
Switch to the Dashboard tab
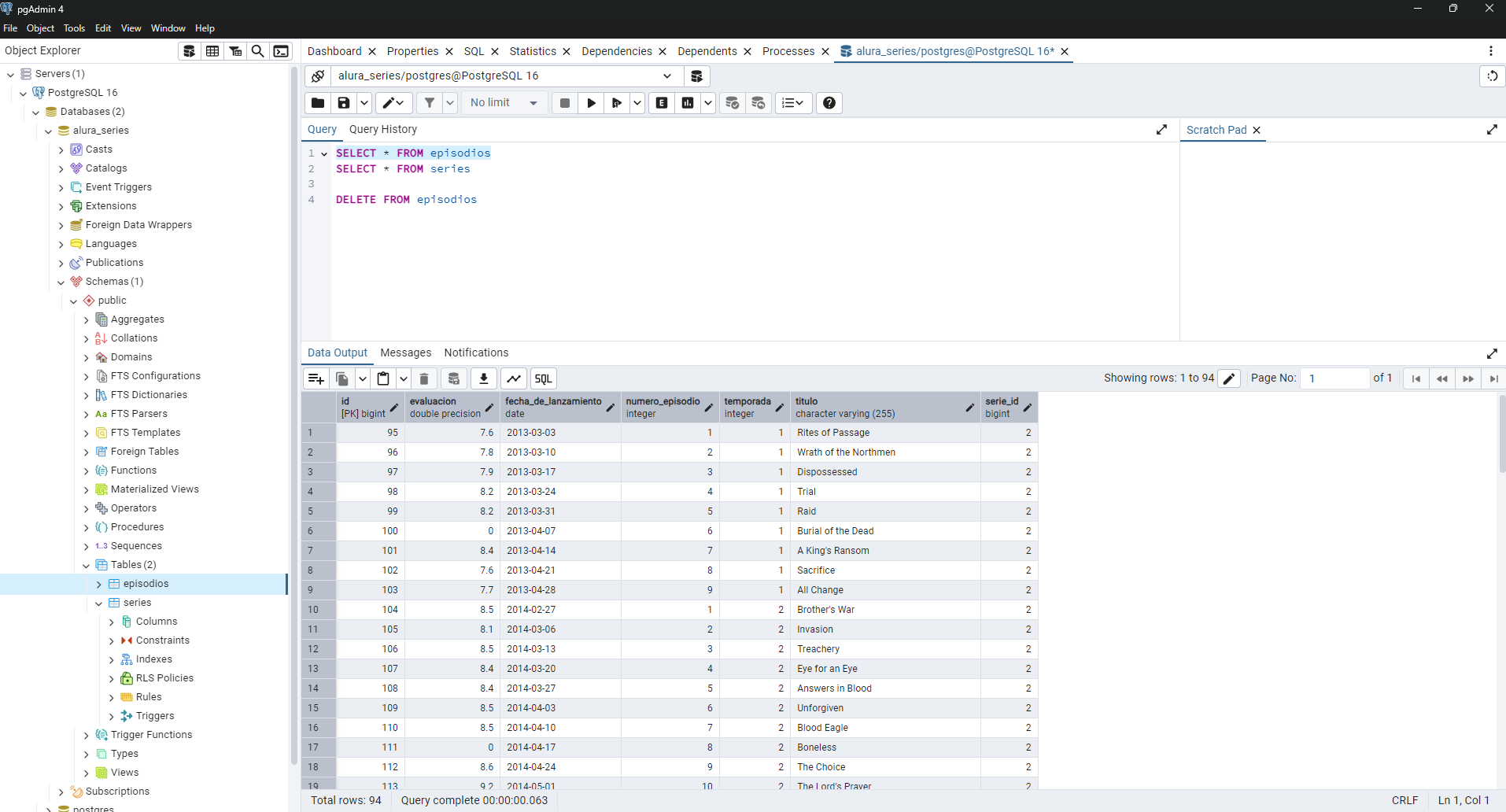coord(334,51)
